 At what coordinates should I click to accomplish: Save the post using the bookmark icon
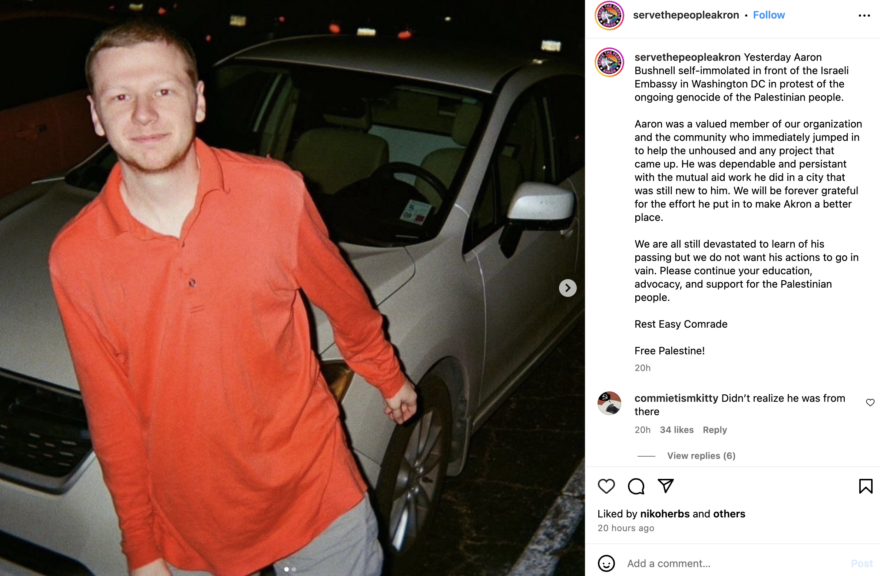(x=865, y=486)
